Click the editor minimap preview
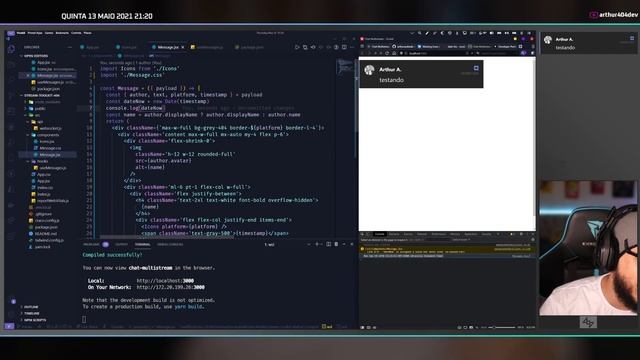The height and width of the screenshot is (360, 640). click(x=345, y=68)
